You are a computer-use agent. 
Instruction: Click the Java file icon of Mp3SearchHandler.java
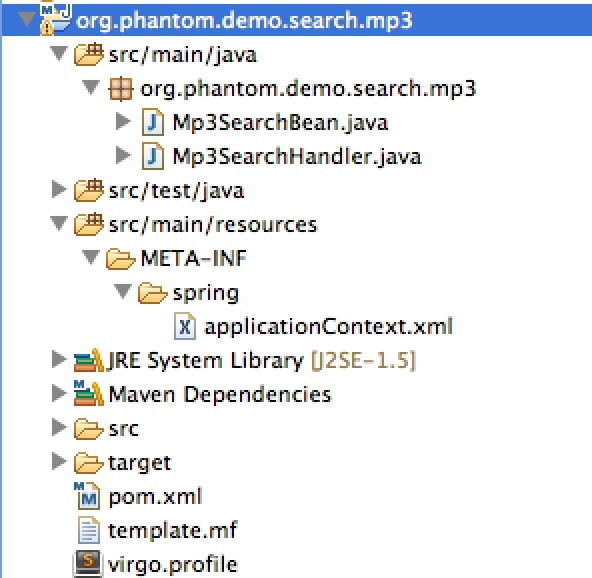[153, 156]
